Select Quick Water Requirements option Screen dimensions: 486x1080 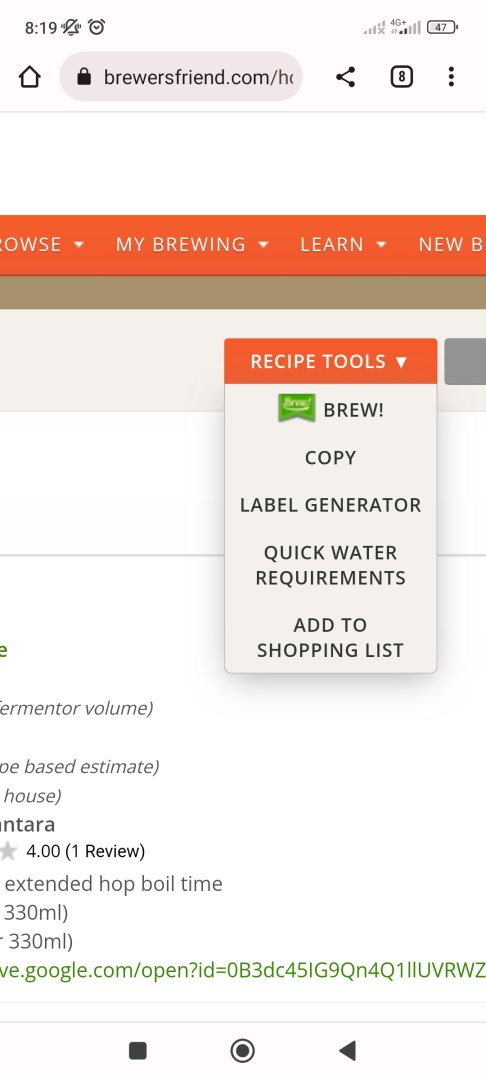pyautogui.click(x=330, y=565)
